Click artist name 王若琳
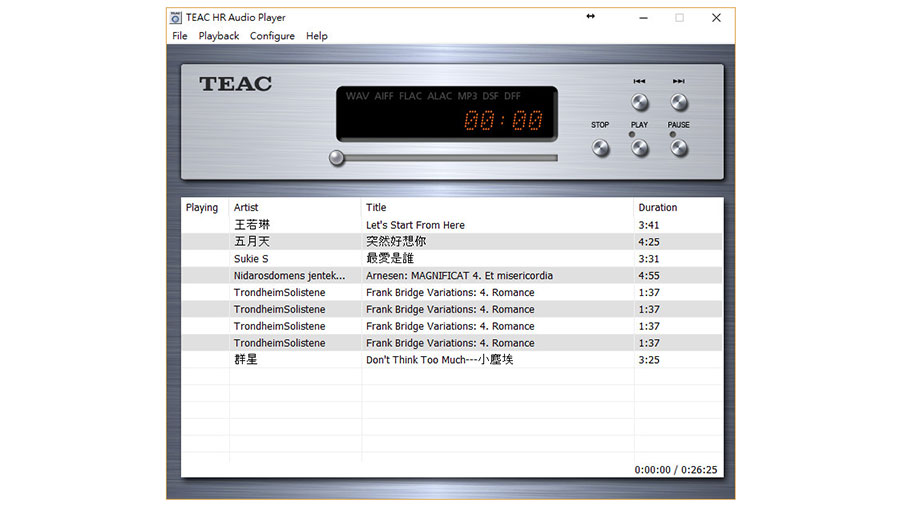The image size is (900, 507). click(x=251, y=225)
